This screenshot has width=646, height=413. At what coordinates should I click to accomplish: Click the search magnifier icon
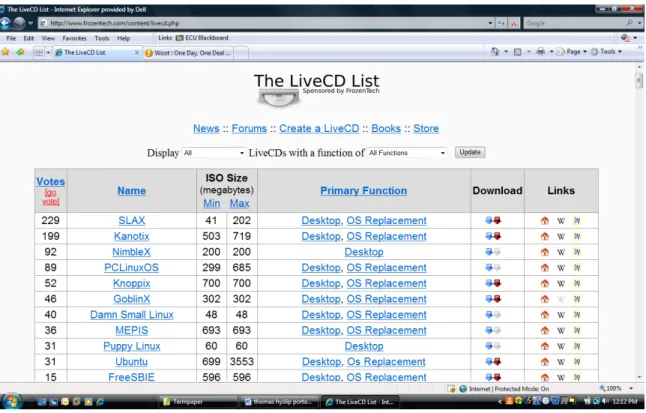click(x=629, y=23)
